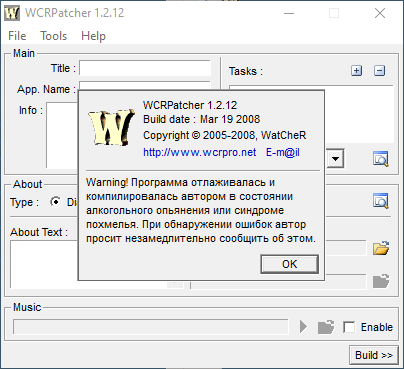
Task: Click the Title input field
Action: 145,68
